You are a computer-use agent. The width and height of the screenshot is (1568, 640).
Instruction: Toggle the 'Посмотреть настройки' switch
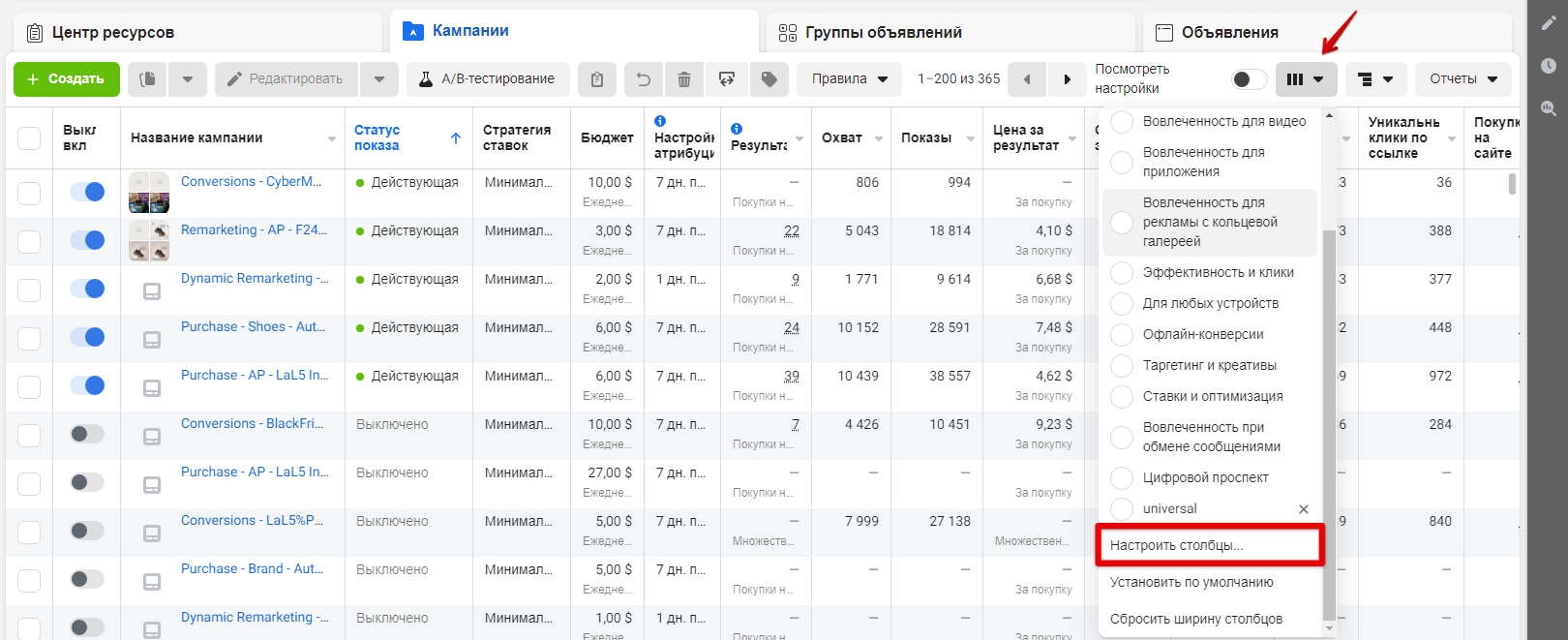tap(1248, 79)
